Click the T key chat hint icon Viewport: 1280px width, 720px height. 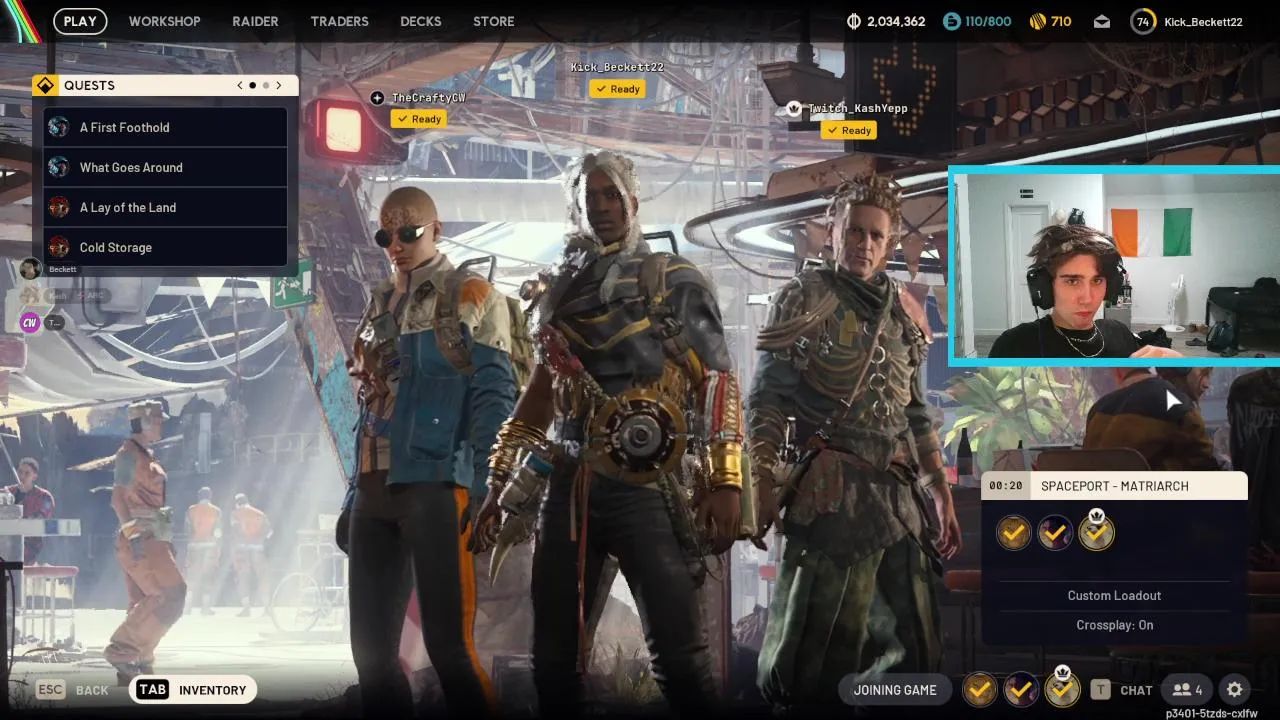(x=1100, y=690)
